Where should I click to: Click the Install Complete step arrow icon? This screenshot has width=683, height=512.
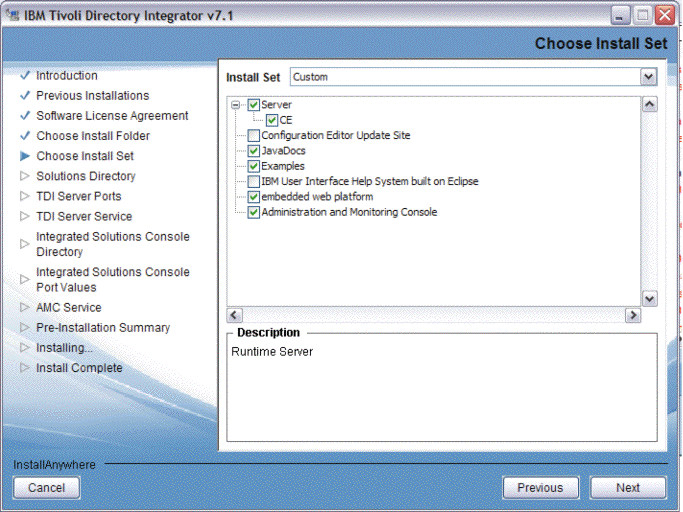coord(25,368)
